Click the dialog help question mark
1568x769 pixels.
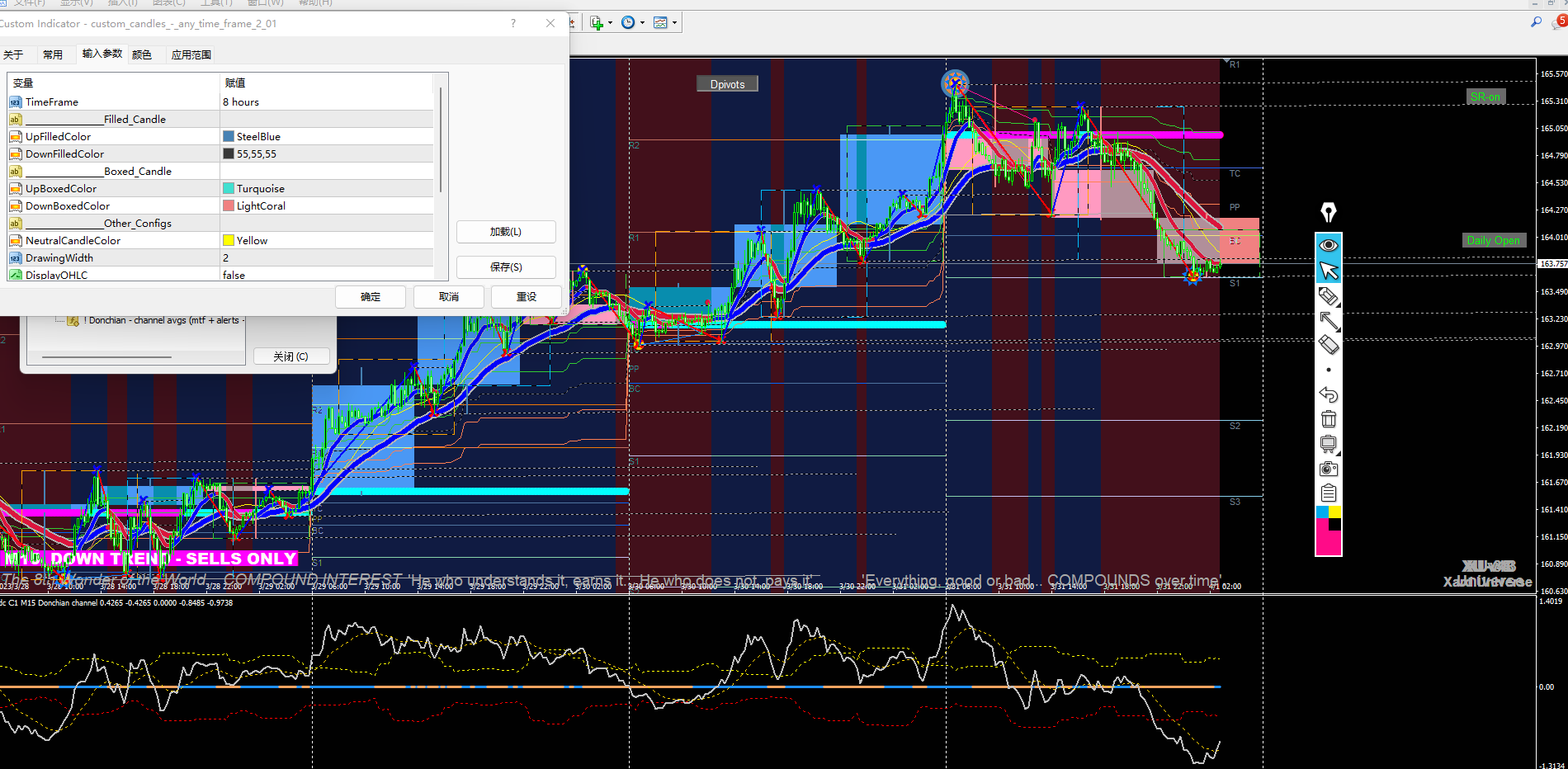(513, 23)
